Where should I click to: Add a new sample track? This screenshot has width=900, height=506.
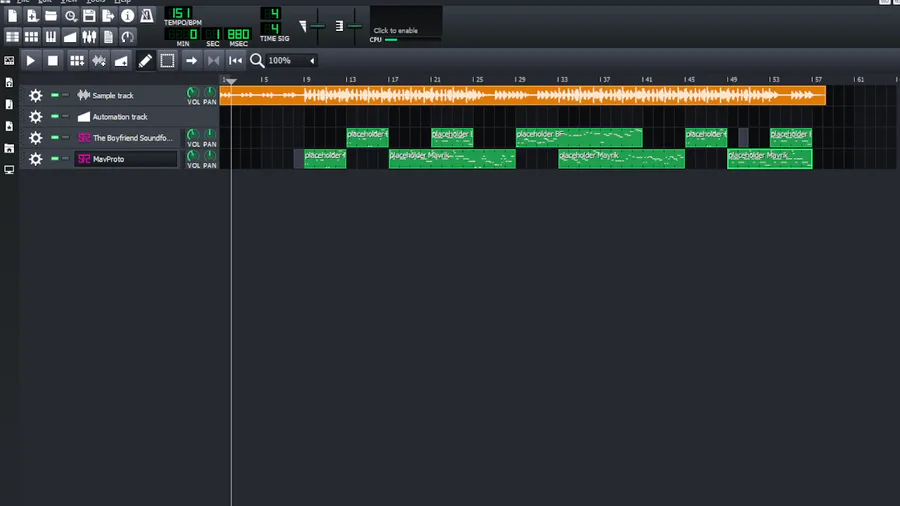click(99, 60)
